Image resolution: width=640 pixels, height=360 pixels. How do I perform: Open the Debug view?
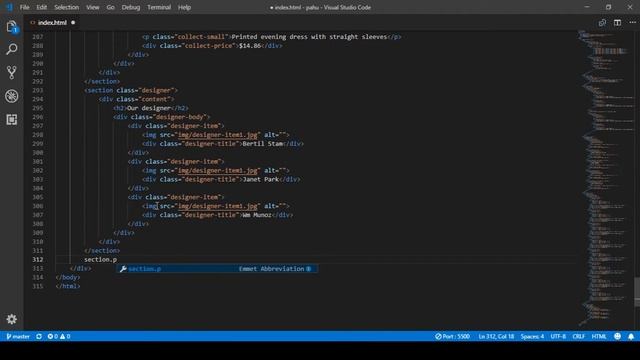click(x=11, y=96)
